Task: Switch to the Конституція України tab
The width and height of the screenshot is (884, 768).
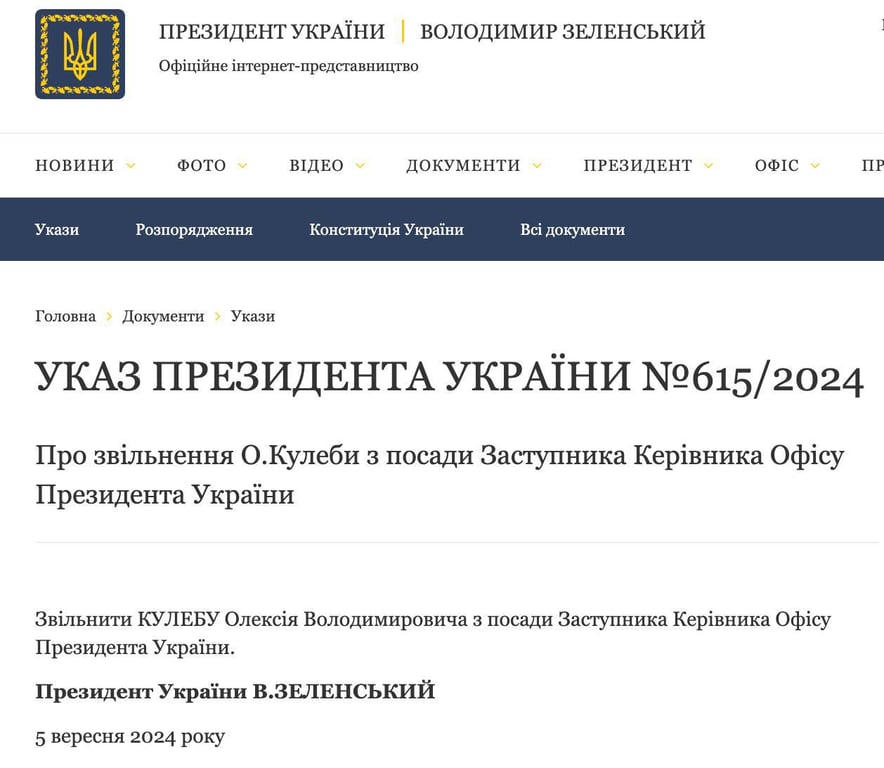Action: click(x=385, y=229)
